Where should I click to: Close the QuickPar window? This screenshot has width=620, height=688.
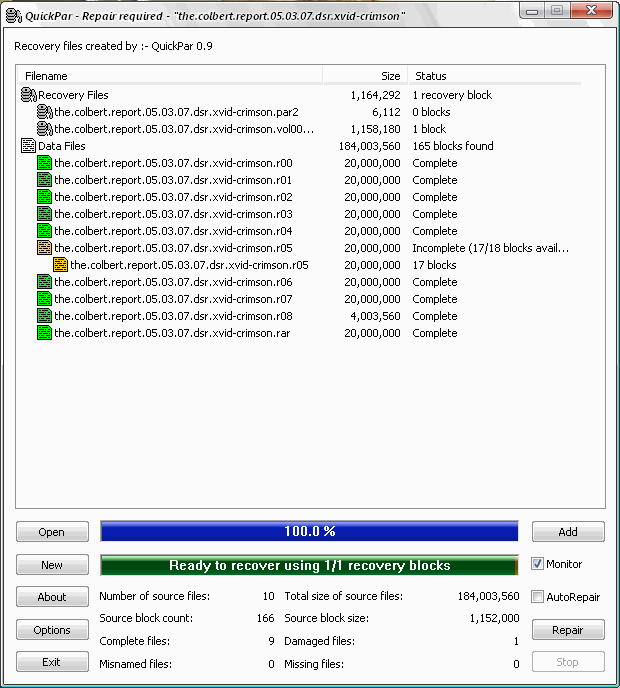(591, 10)
